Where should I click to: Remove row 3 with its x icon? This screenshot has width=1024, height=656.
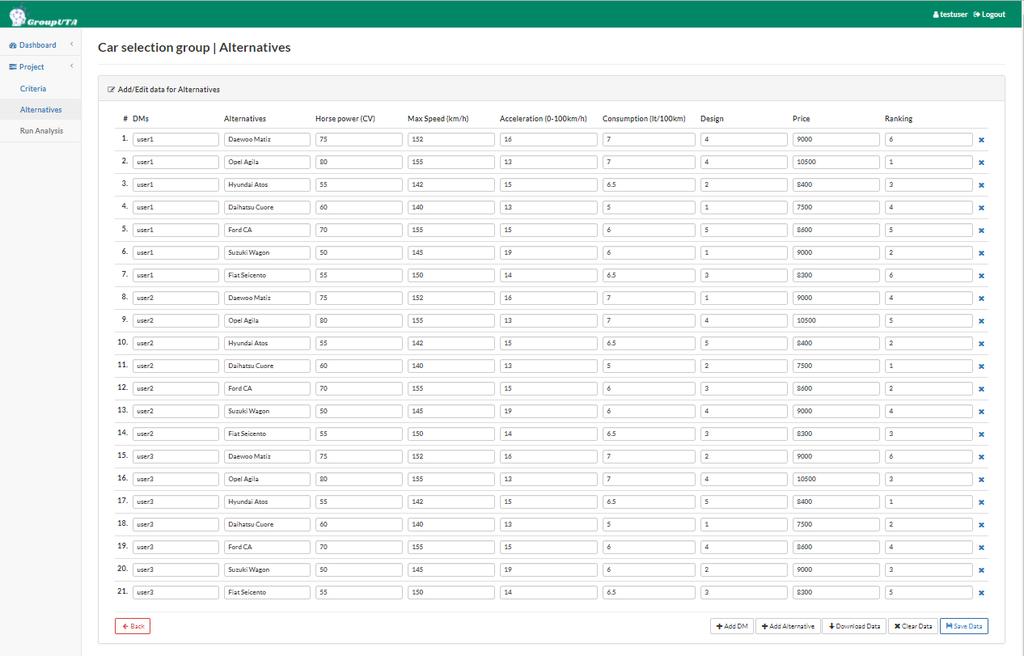[981, 185]
